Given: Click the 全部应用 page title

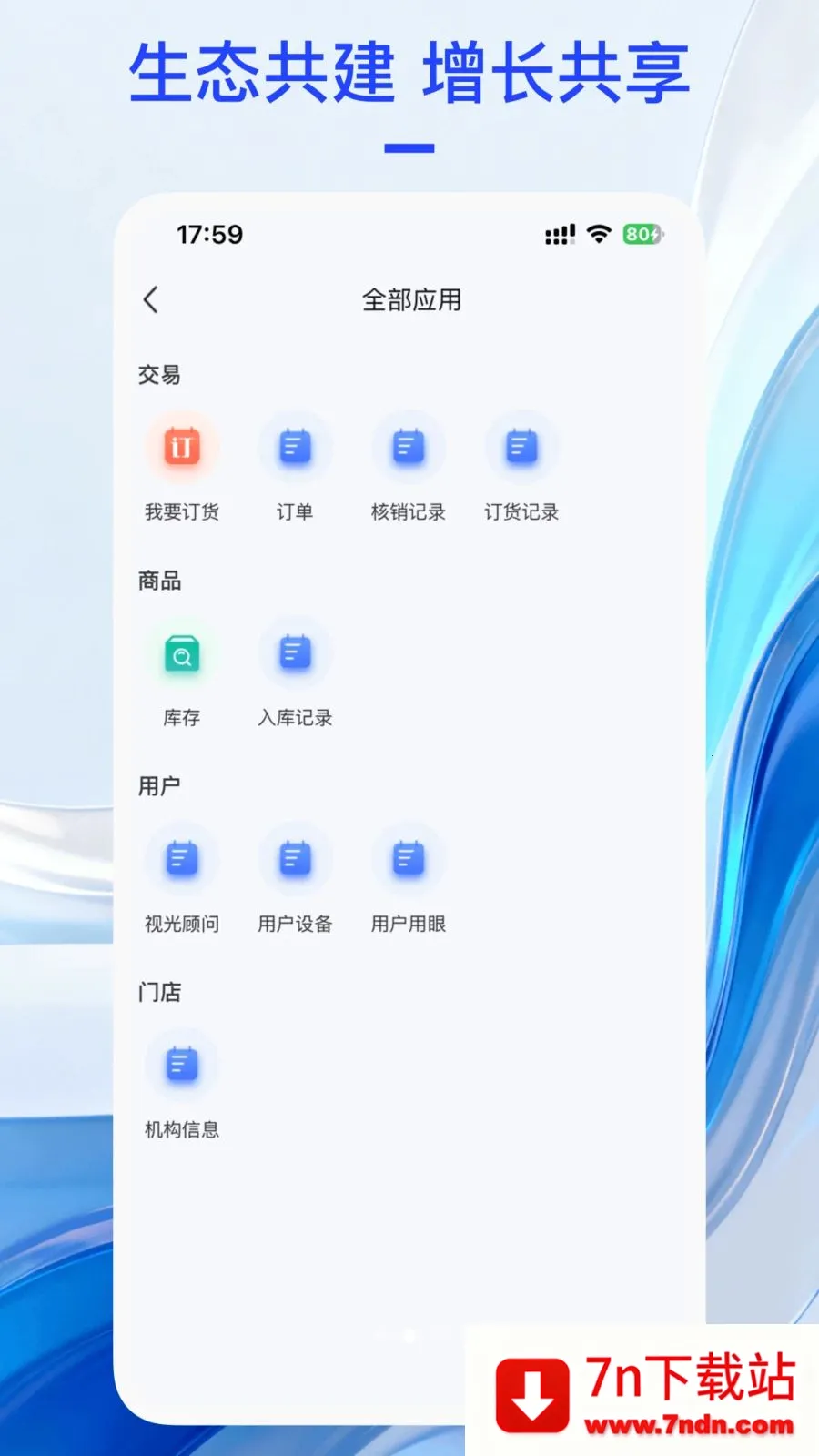Looking at the screenshot, I should coord(411,300).
